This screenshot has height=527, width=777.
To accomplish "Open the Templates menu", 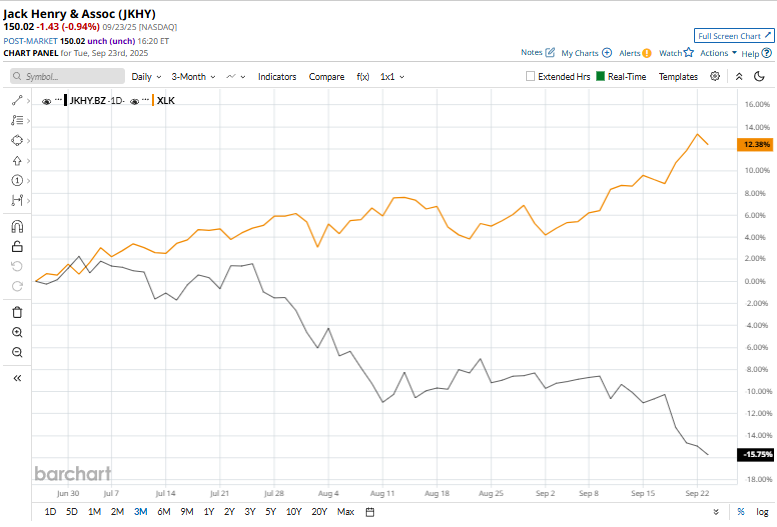I will (x=678, y=77).
